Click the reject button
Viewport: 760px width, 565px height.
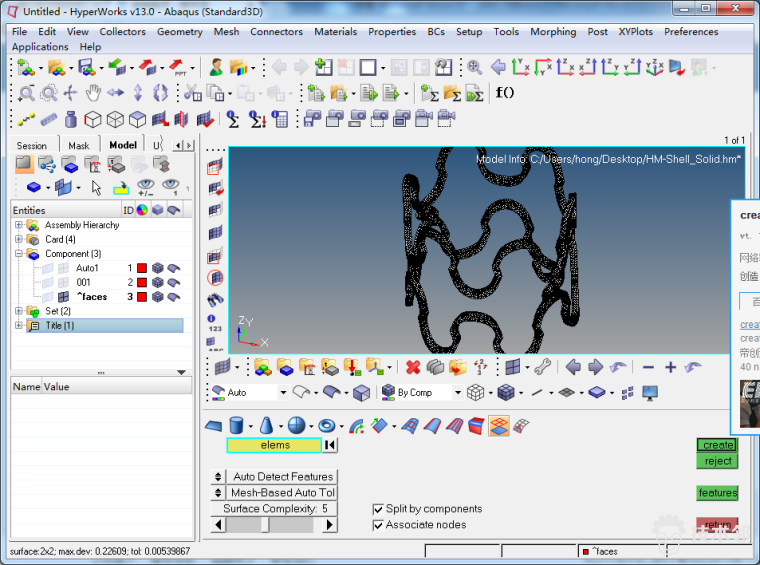coord(717,461)
